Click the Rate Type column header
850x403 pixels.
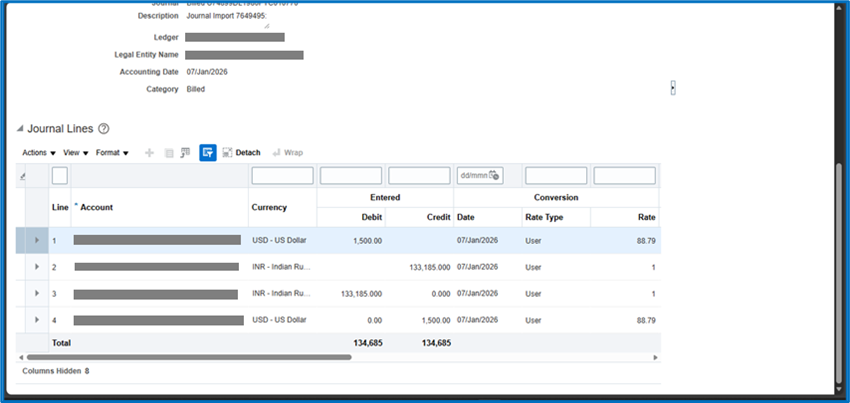(x=544, y=218)
